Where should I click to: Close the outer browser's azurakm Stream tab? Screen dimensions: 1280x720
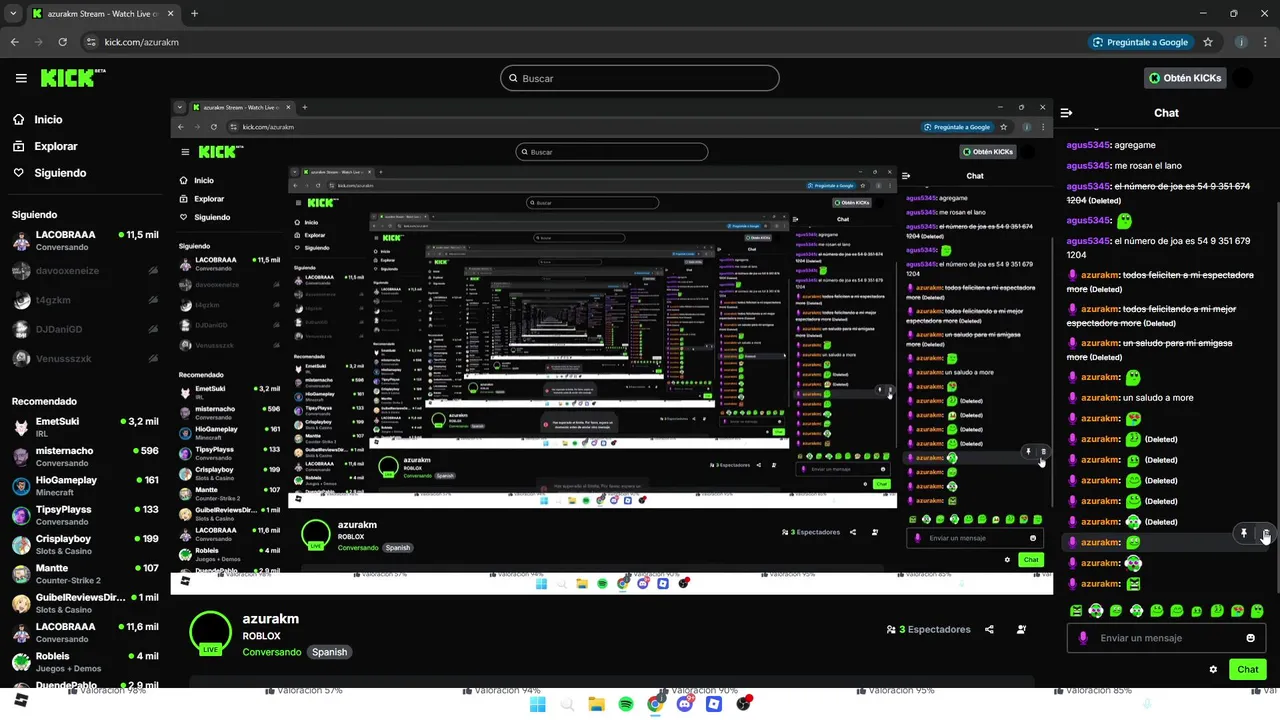(x=168, y=14)
